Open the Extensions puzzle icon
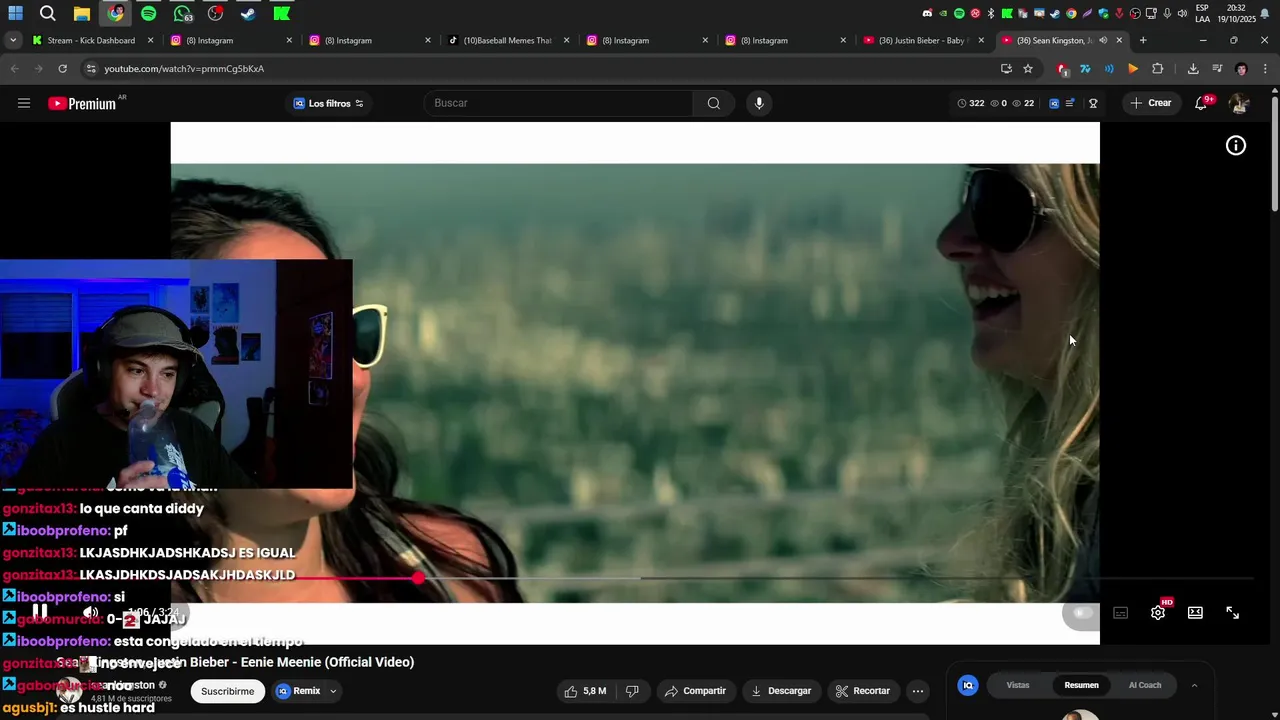The width and height of the screenshot is (1280, 720). point(1158,69)
